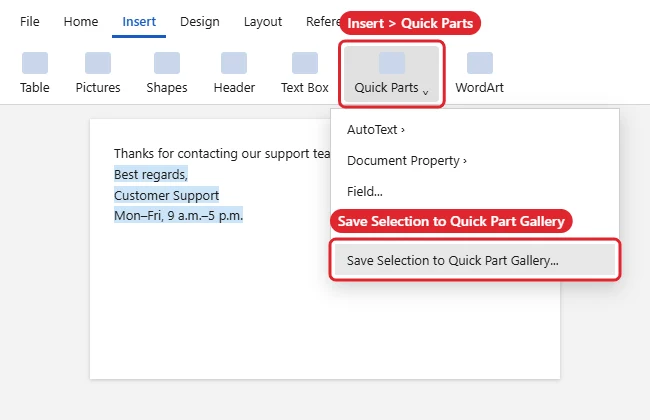This screenshot has height=420, width=650.
Task: Click the Pictures label text
Action: pos(98,87)
